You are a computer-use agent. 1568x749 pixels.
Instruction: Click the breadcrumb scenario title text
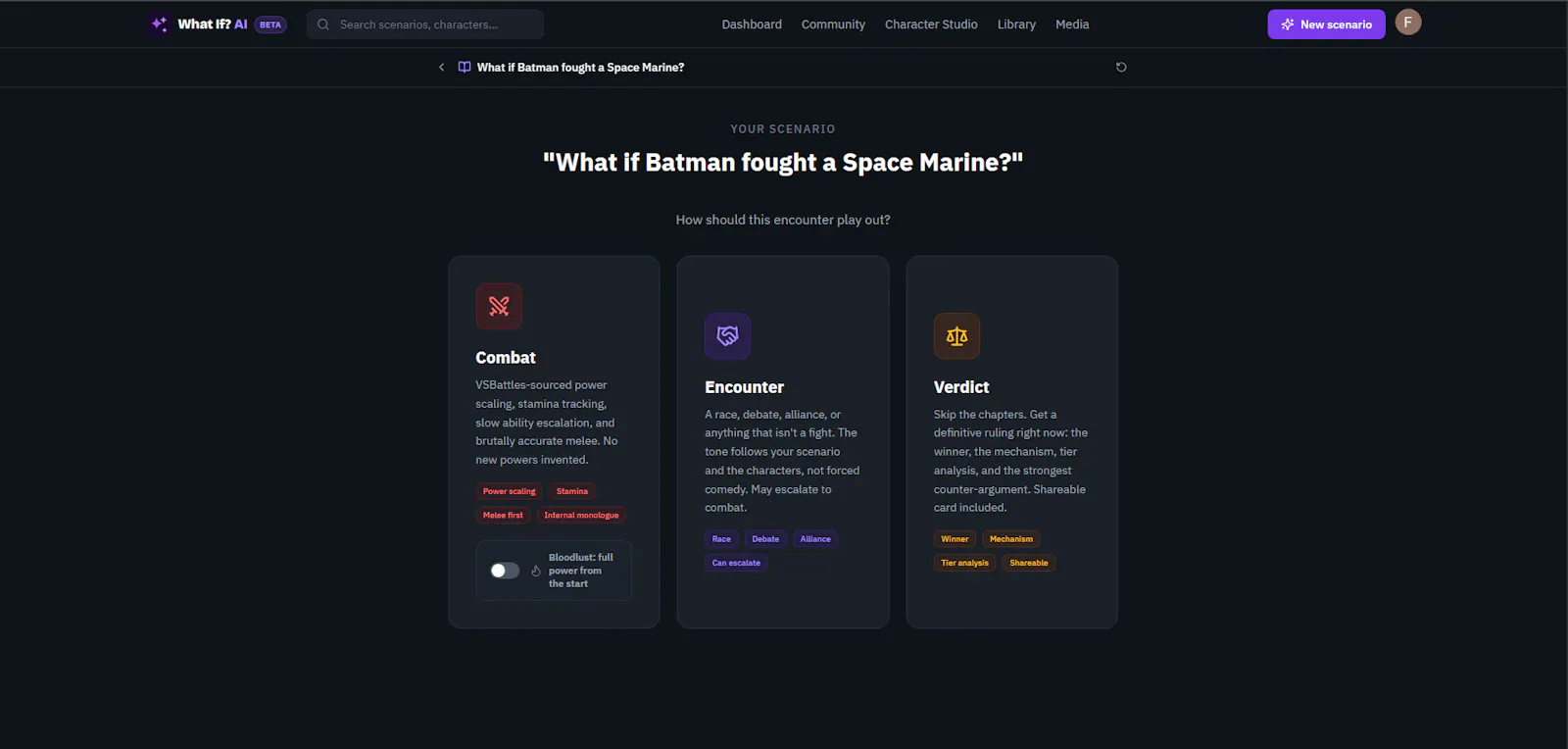click(x=580, y=68)
